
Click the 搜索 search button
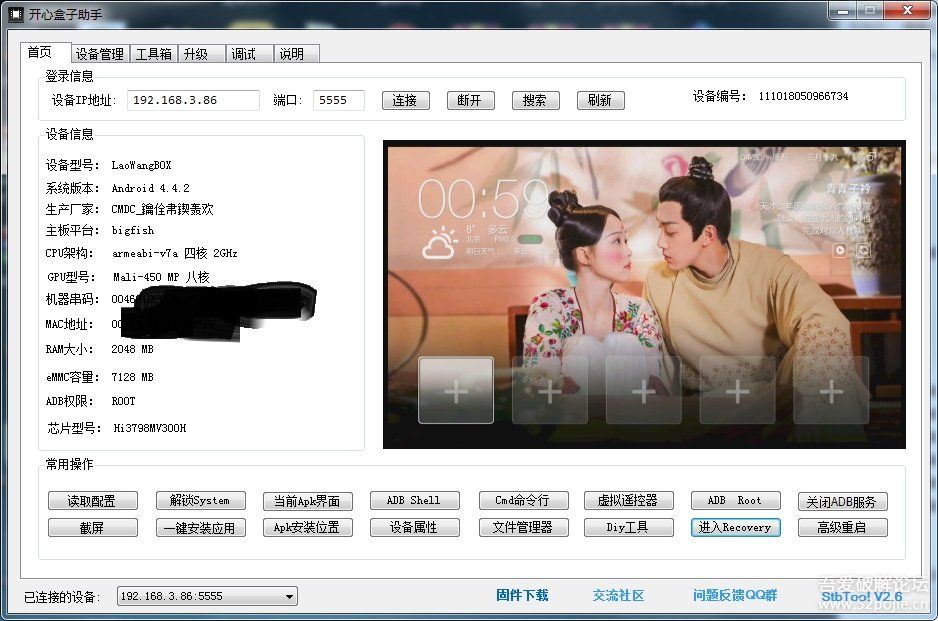tap(535, 101)
